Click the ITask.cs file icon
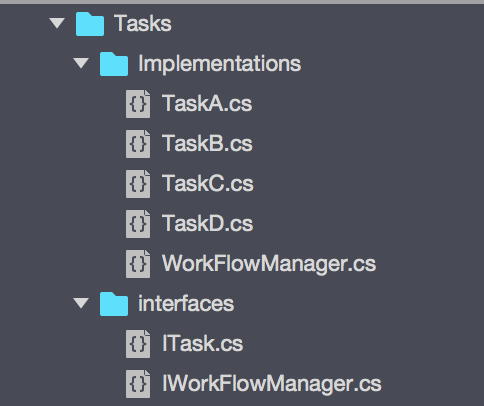The image size is (484, 406). point(138,344)
